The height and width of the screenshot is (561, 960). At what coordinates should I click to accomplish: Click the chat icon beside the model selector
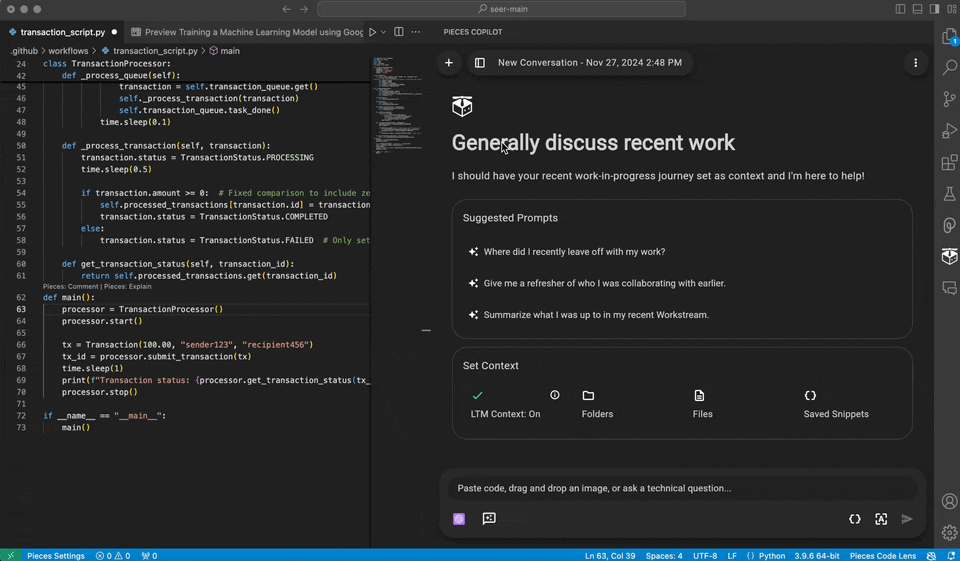489,519
